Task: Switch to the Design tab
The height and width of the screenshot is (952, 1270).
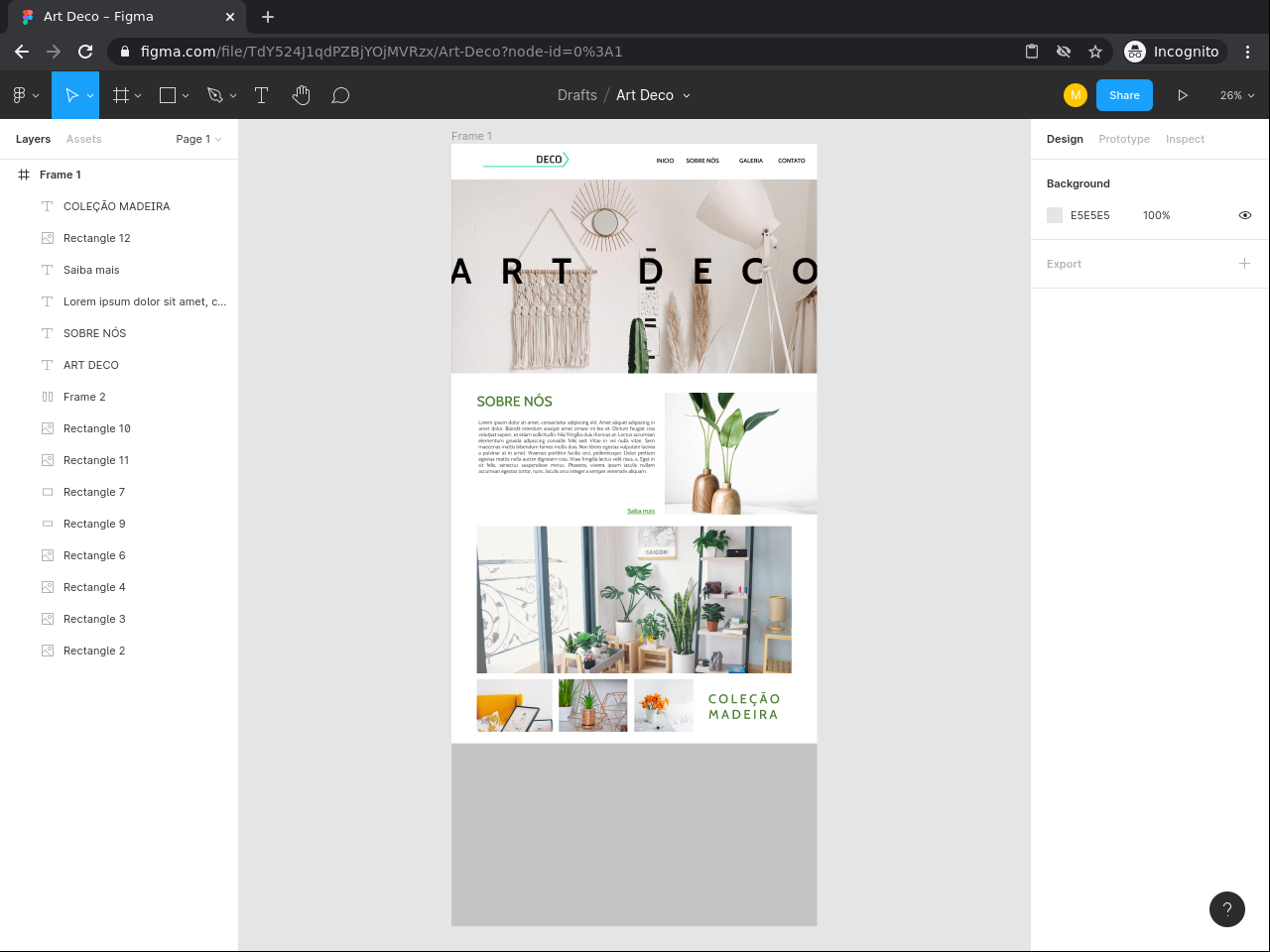Action: tap(1065, 139)
